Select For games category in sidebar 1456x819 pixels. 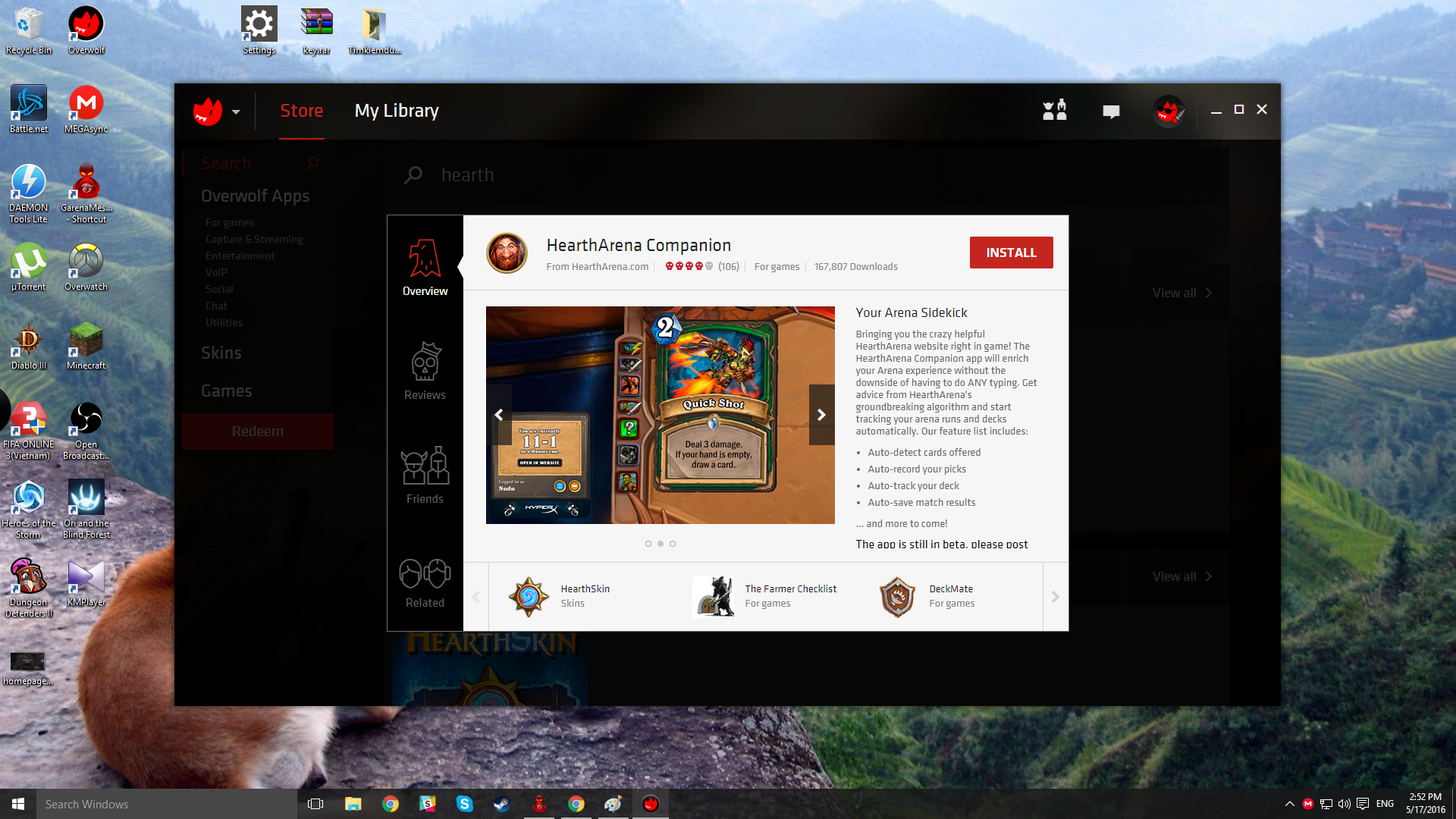pyautogui.click(x=230, y=222)
